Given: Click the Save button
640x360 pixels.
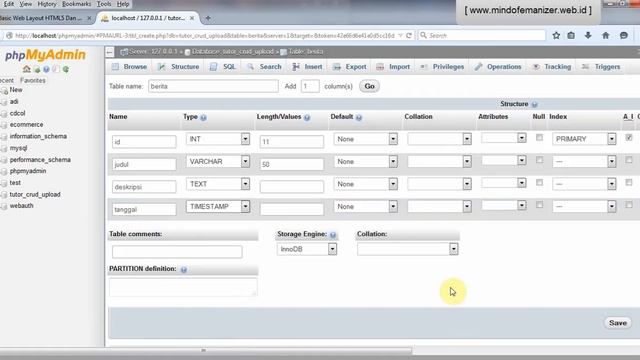Looking at the screenshot, I should point(618,322).
